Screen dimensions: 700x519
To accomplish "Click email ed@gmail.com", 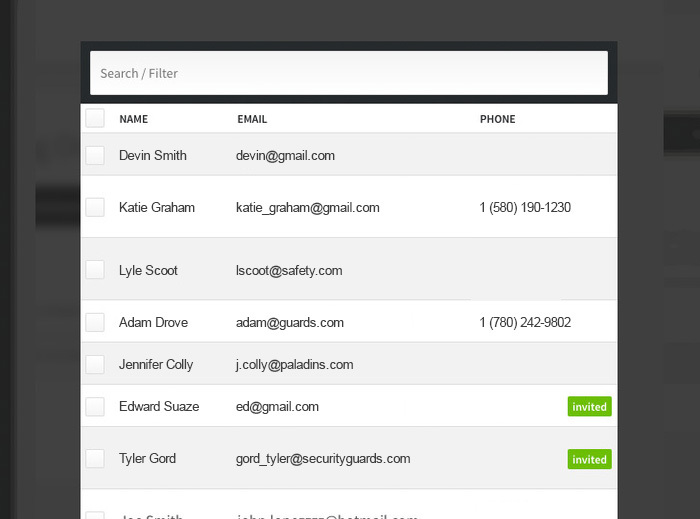I will point(277,407).
